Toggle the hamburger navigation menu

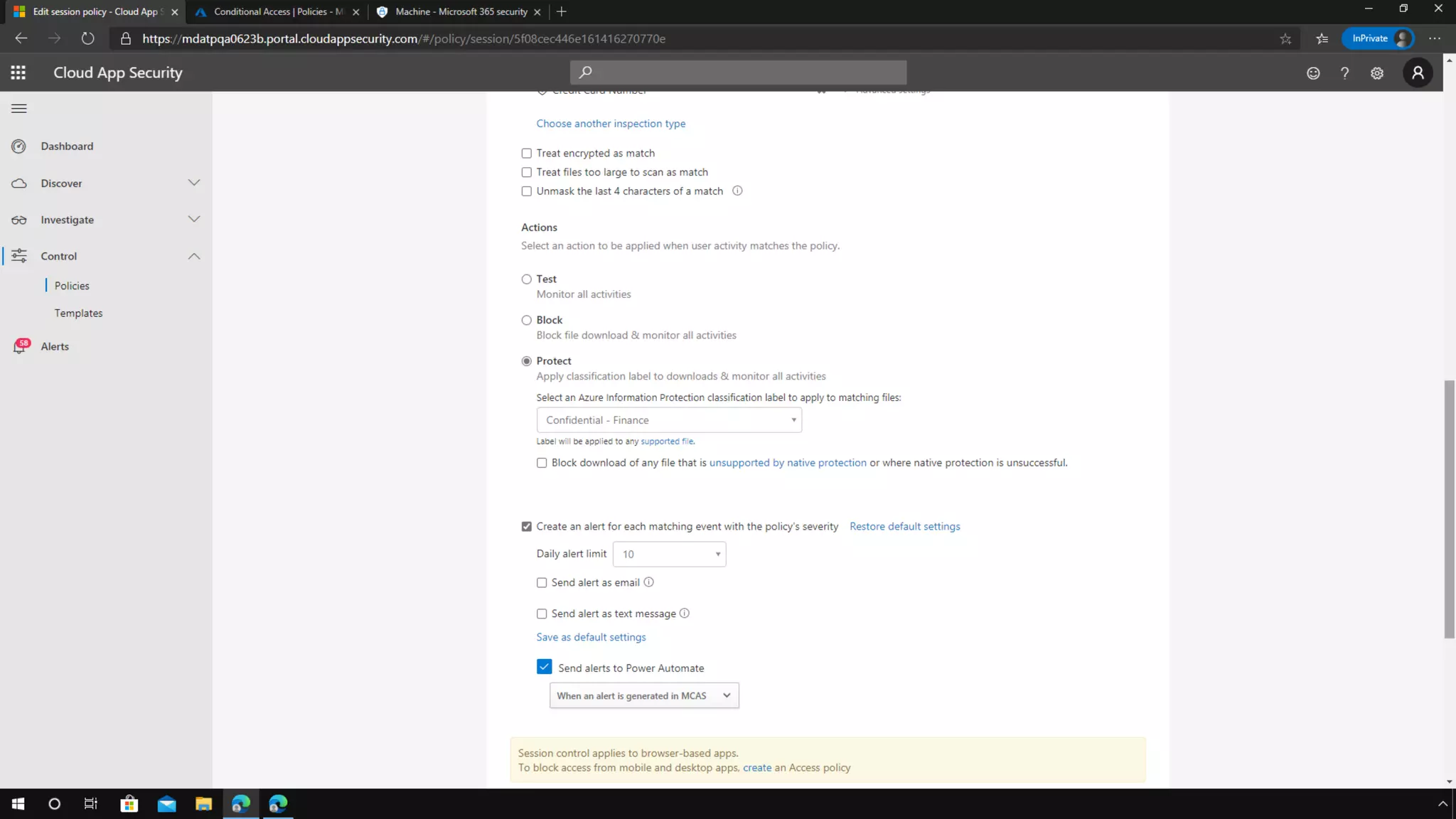pyautogui.click(x=19, y=109)
